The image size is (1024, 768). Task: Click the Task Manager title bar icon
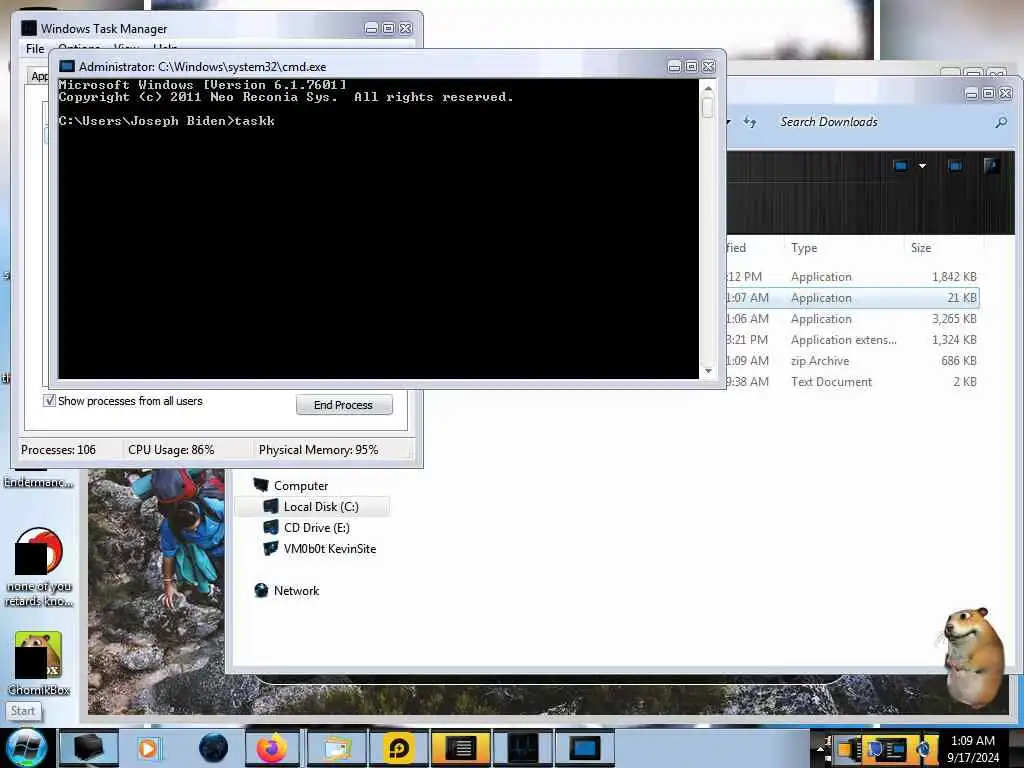click(29, 28)
